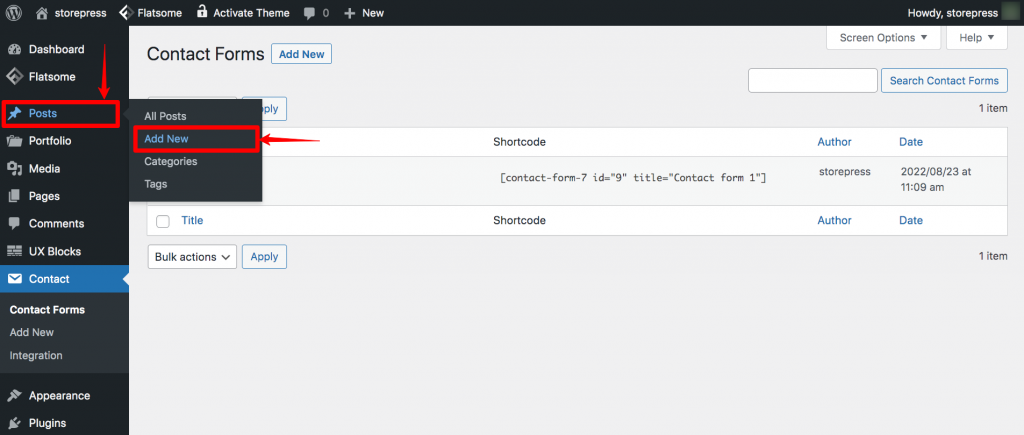Open All Posts from Posts submenu

click(165, 116)
